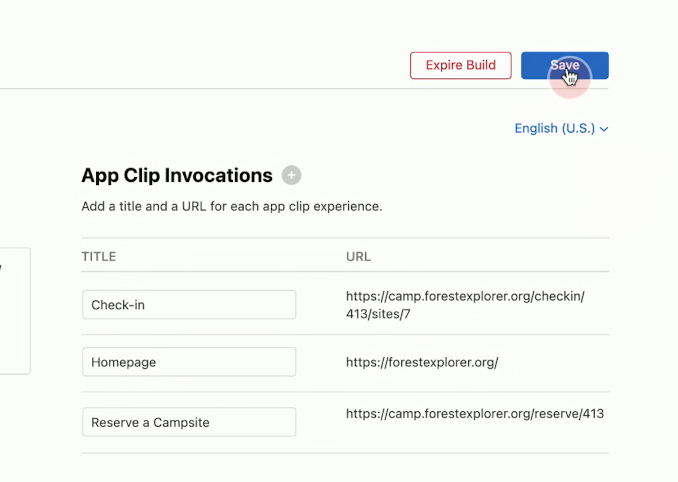This screenshot has height=482, width=678.
Task: Click the App Clip Invocations heading
Action: click(x=177, y=175)
